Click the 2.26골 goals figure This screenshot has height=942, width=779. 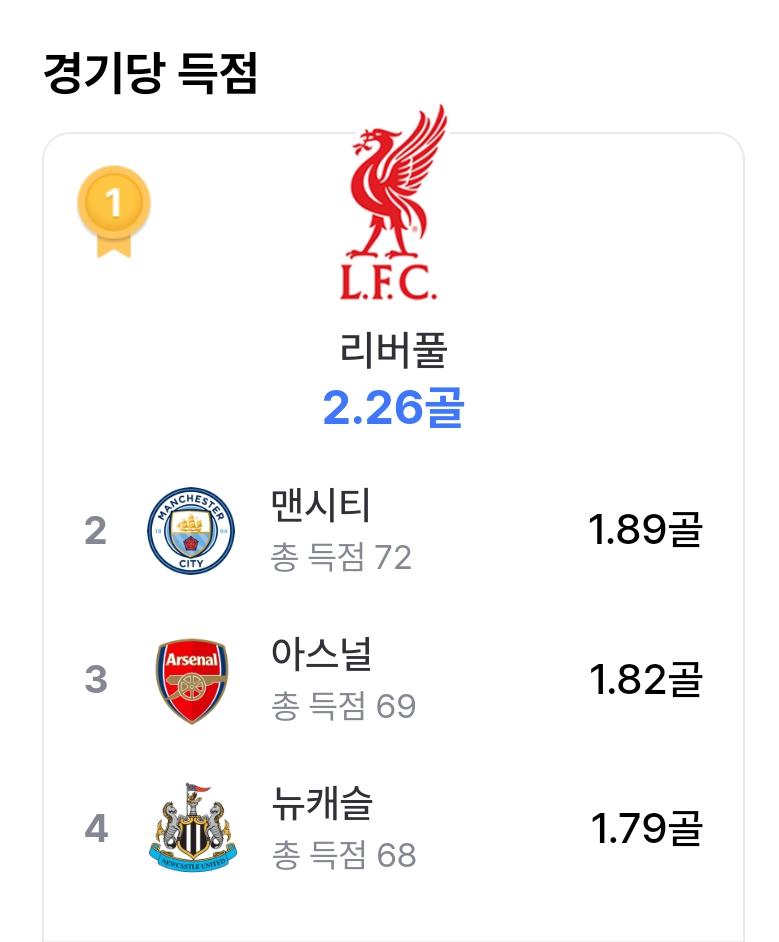point(393,408)
